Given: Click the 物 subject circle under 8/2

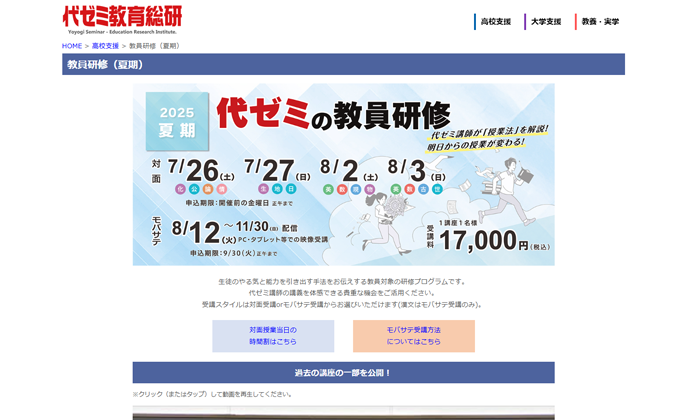Looking at the screenshot, I should tap(370, 189).
